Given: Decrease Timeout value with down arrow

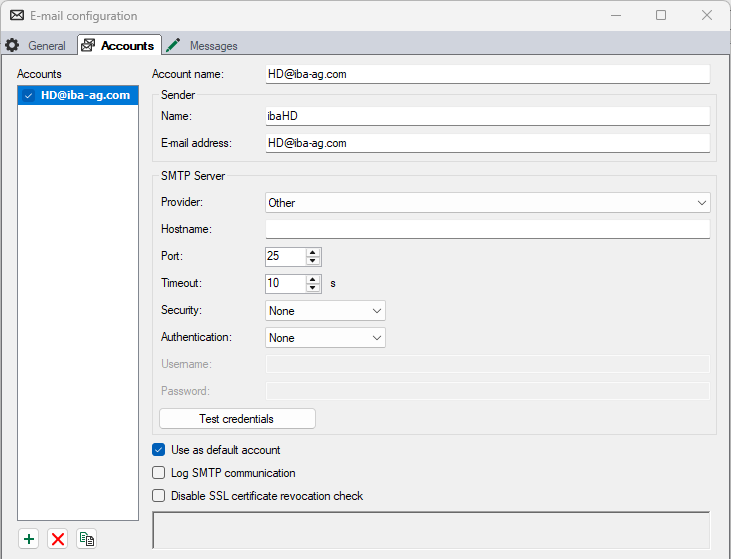Looking at the screenshot, I should 313,288.
